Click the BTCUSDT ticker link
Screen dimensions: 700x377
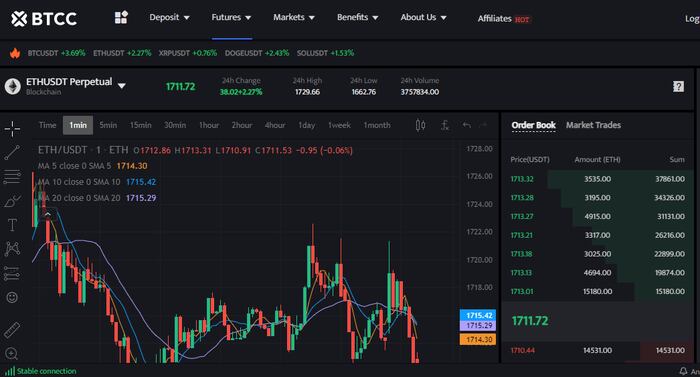point(56,53)
